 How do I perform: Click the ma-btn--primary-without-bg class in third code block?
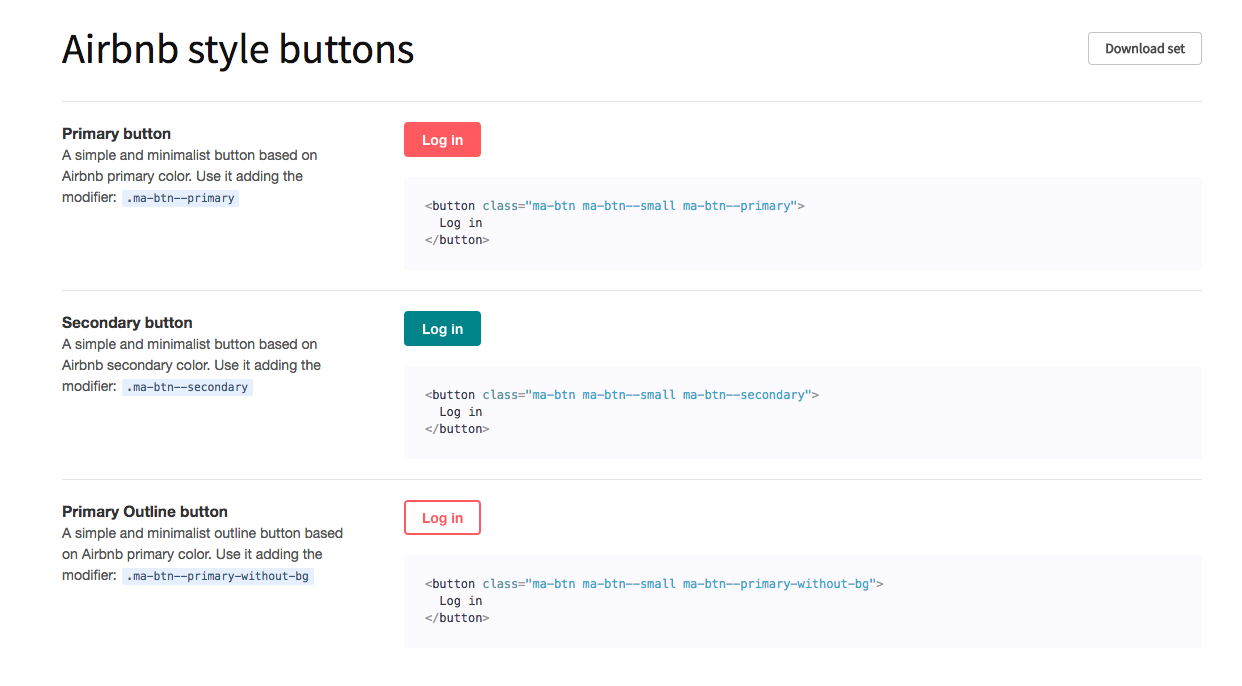pos(778,584)
